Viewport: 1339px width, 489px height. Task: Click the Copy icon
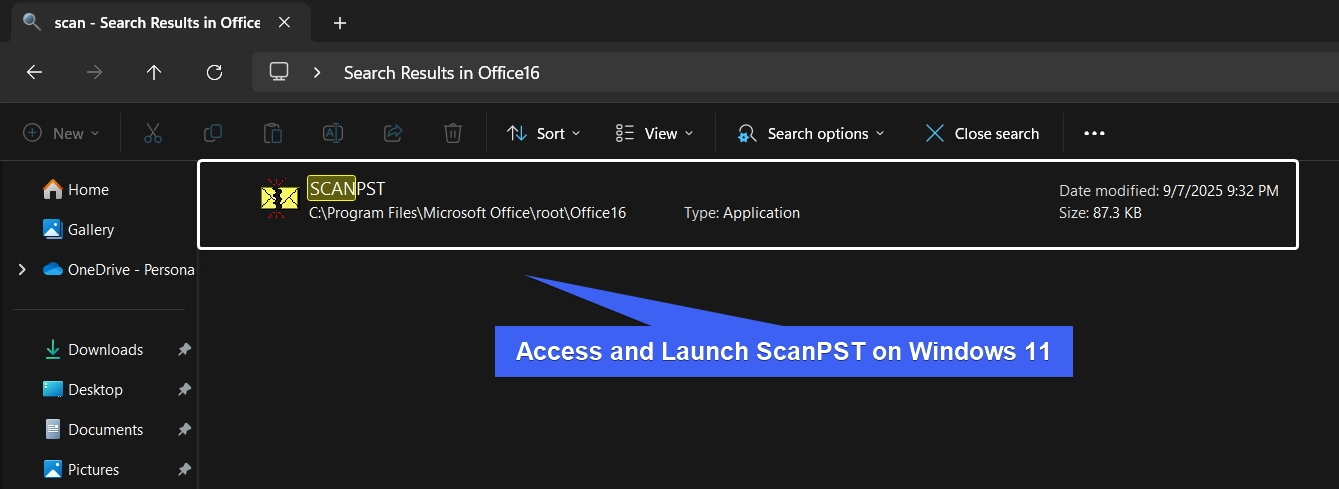[212, 133]
